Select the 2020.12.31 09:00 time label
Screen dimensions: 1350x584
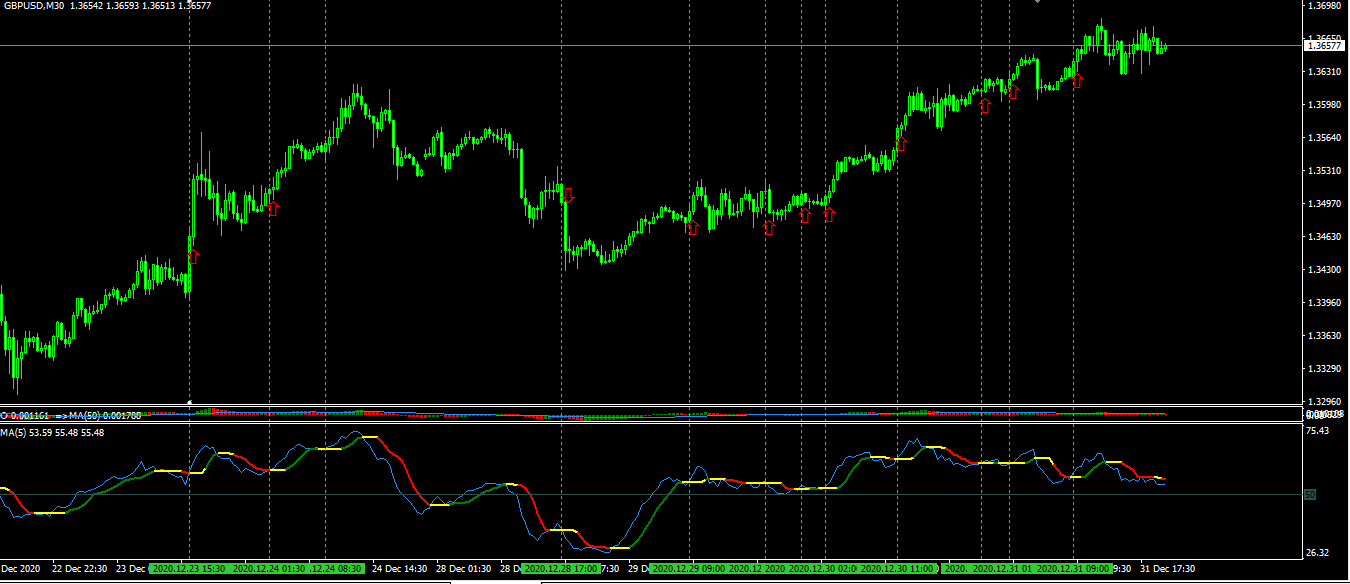click(1073, 569)
